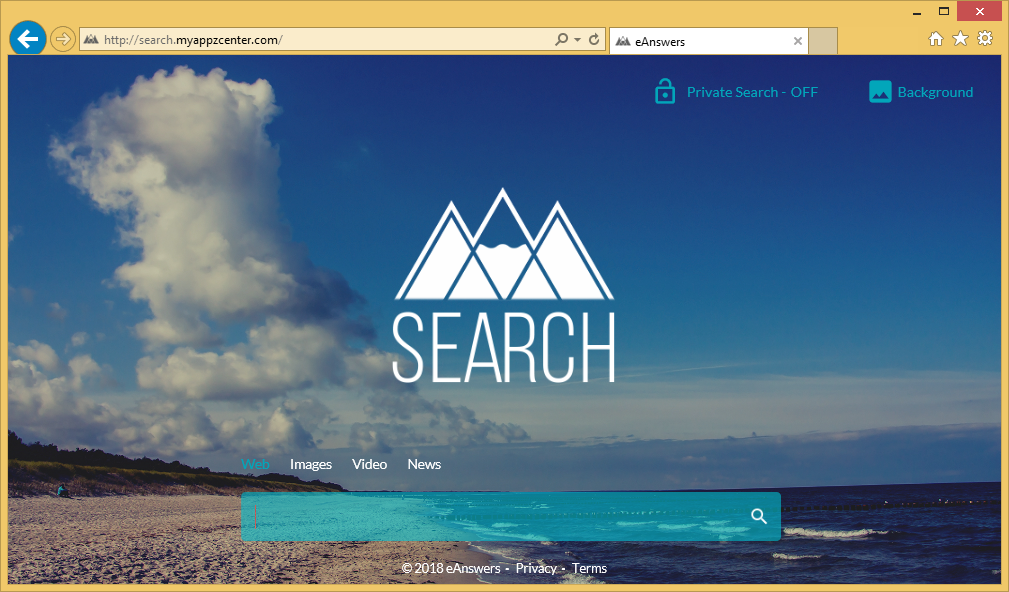Screen dimensions: 1009x592
Task: Minimize the browser window
Action: pos(917,12)
